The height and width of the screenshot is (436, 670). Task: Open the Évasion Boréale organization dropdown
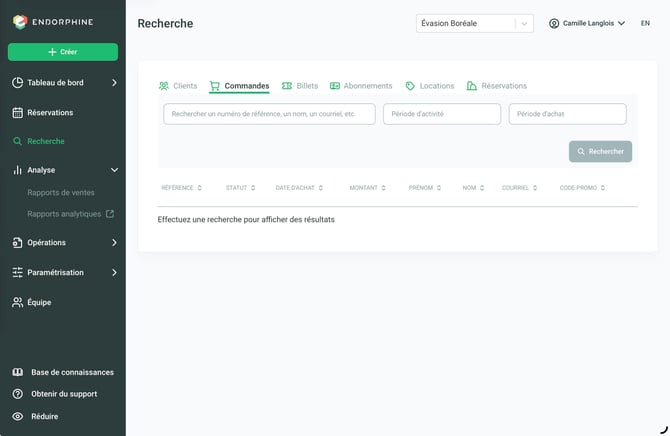475,24
